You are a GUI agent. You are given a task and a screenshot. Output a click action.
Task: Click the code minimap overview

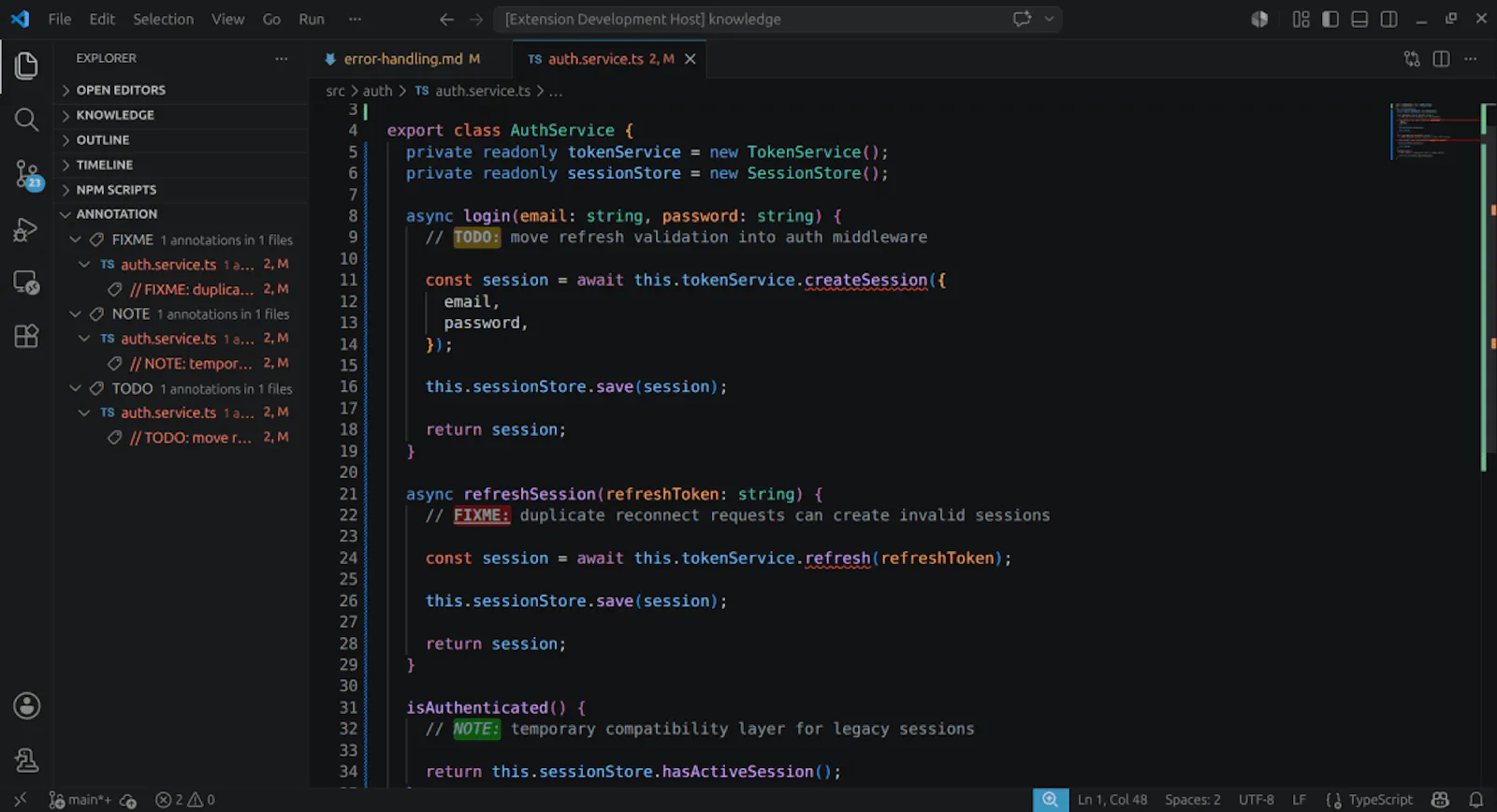1434,131
